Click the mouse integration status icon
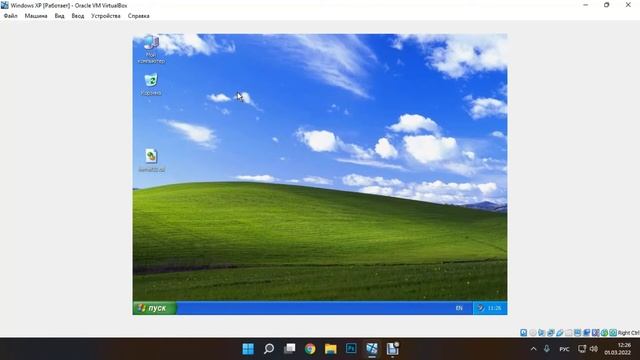 coord(604,333)
